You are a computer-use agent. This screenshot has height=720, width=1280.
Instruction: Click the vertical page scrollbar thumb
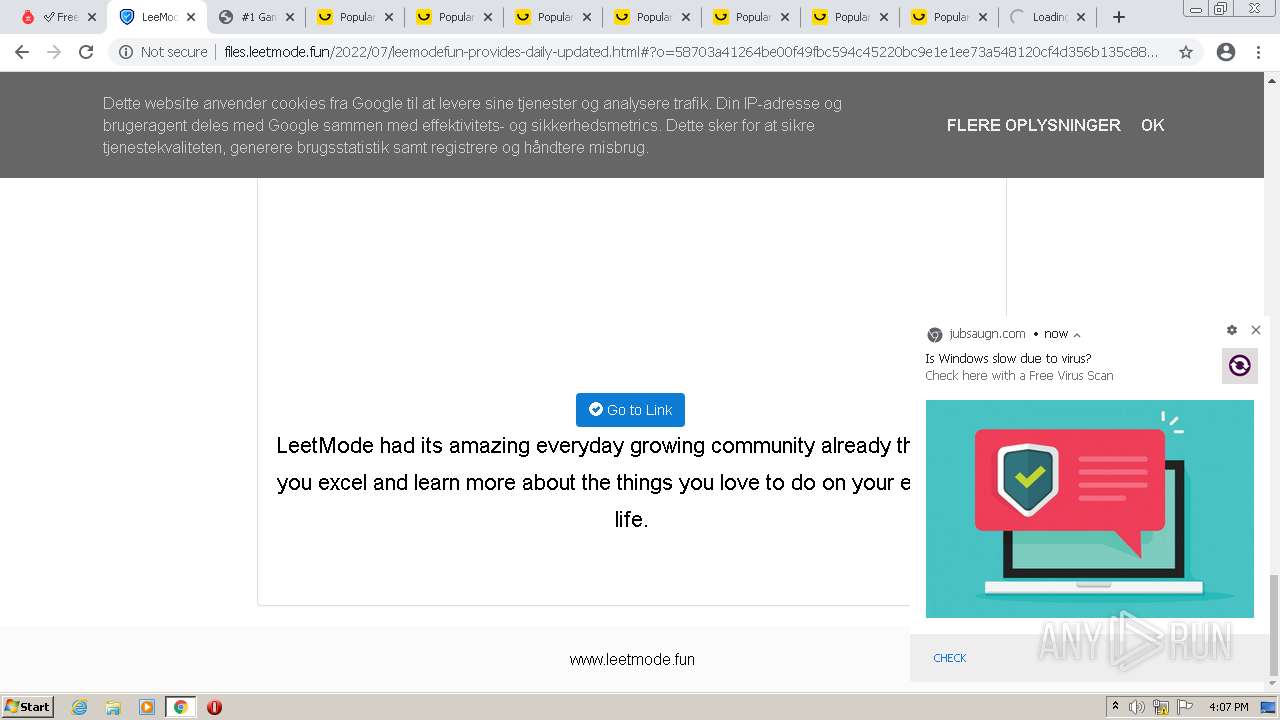1273,625
